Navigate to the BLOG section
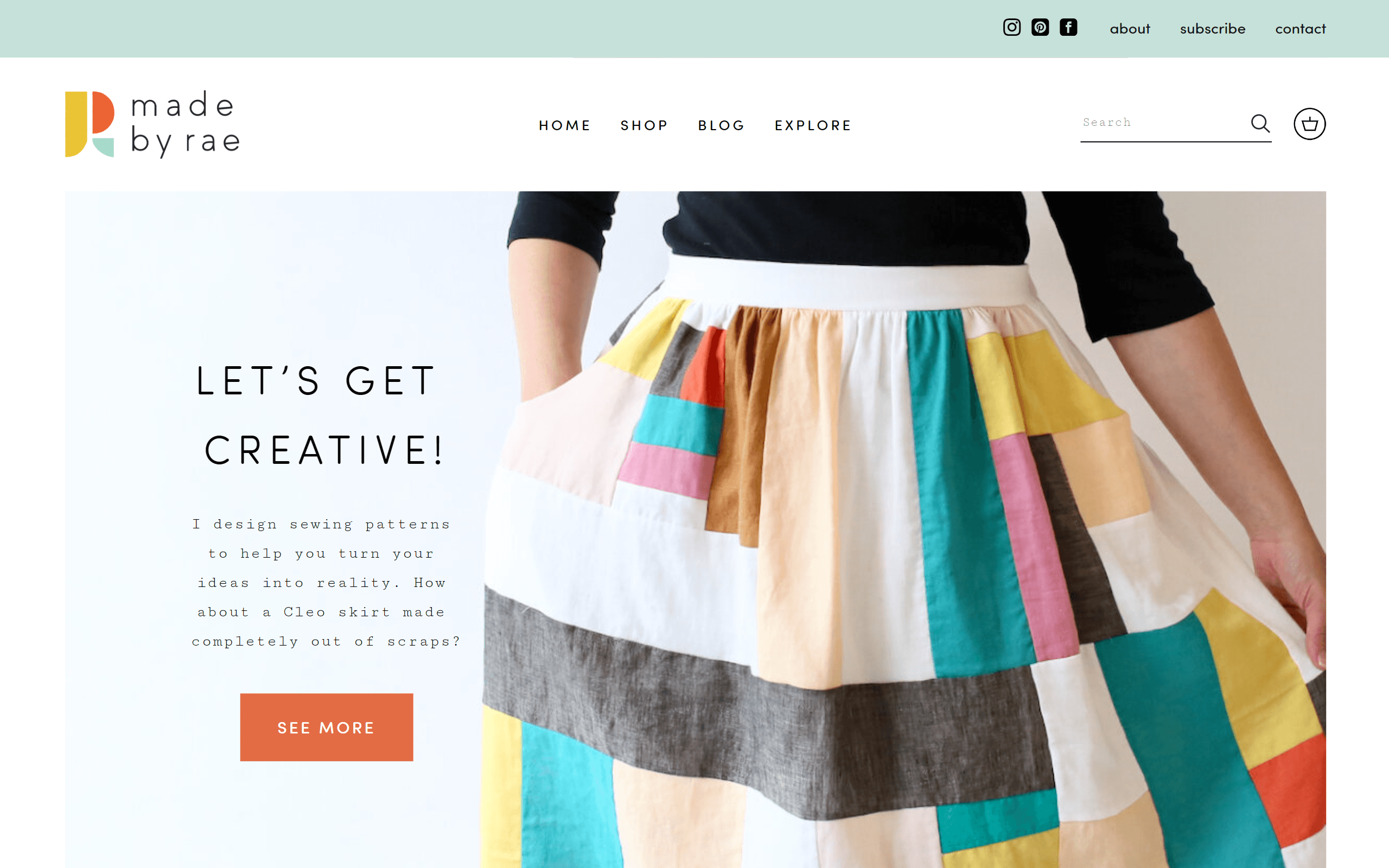 pos(721,125)
